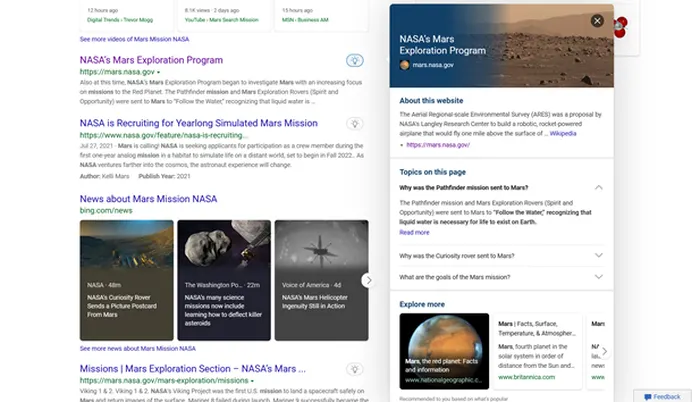The height and width of the screenshot is (402, 700).
Task: Open Curiosity Rover Picture Postcard news card
Action: point(126,280)
